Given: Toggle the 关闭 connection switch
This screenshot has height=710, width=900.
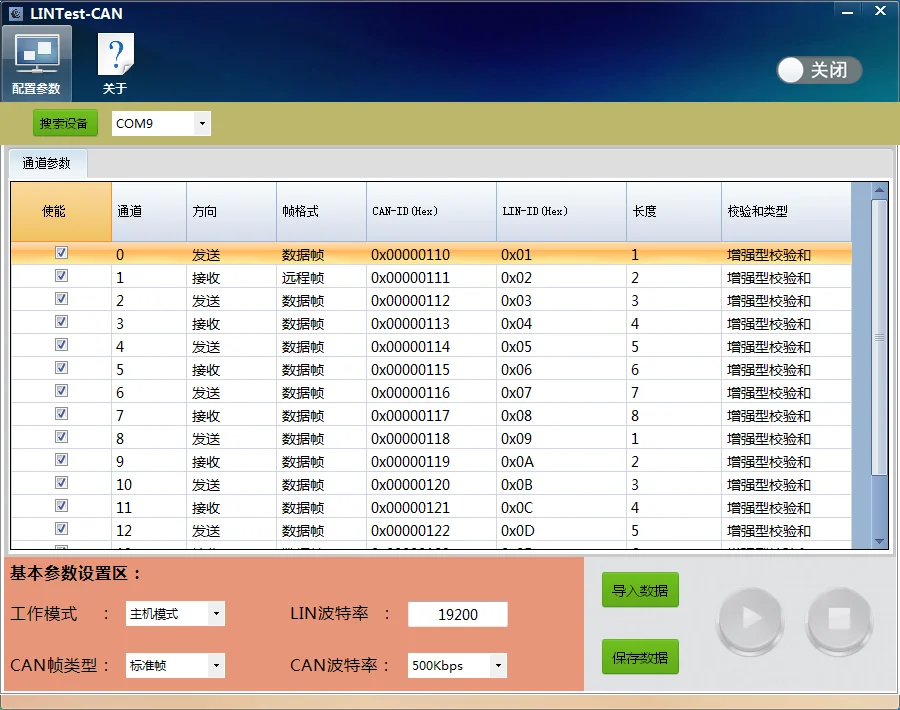Looking at the screenshot, I should (819, 70).
